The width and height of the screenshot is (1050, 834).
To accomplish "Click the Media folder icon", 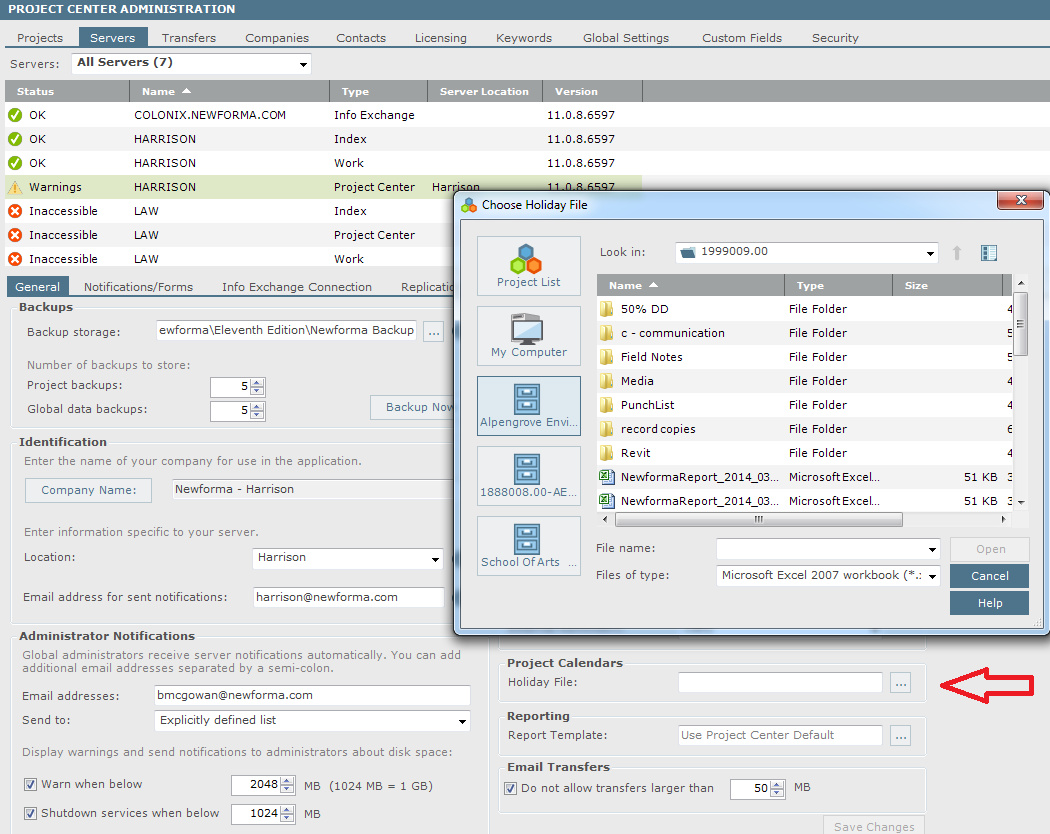I will [x=606, y=381].
